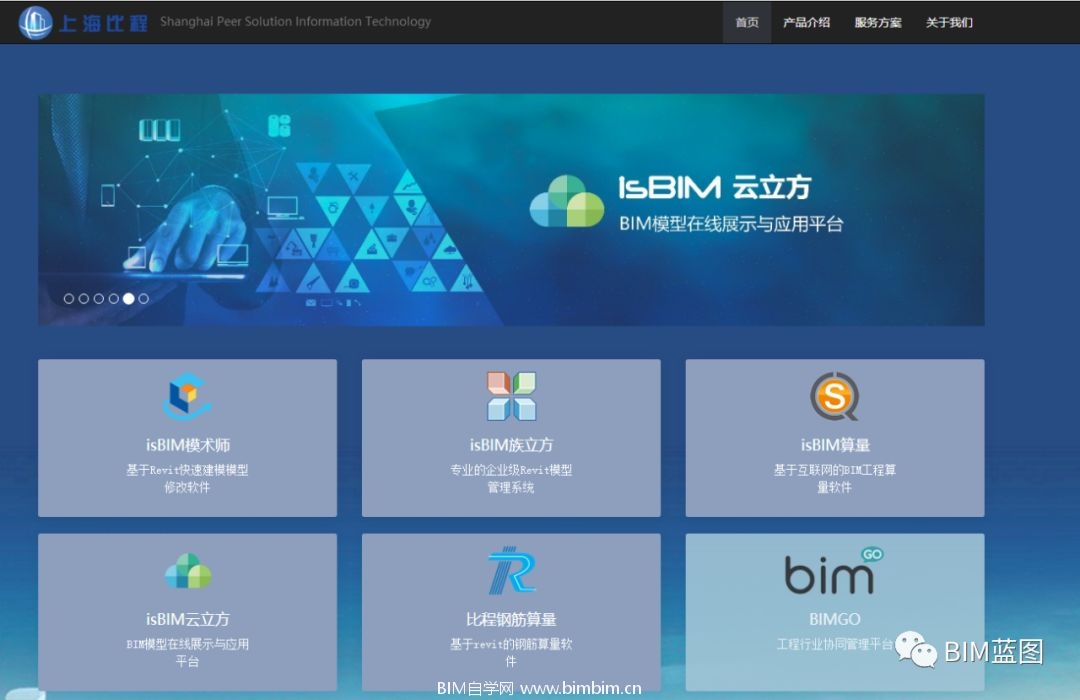Open the isBIM模术师 title link

click(187, 445)
